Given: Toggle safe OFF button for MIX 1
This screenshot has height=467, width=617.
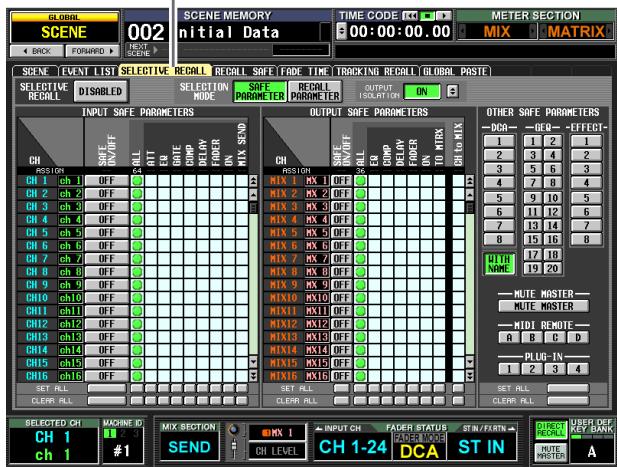Looking at the screenshot, I should [341, 181].
